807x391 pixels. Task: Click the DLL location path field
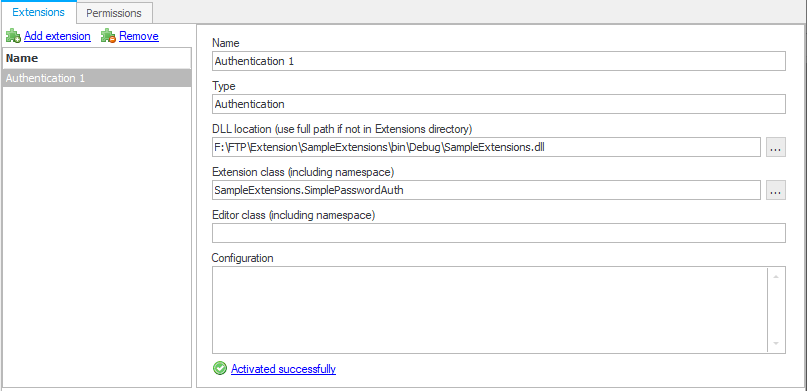point(486,147)
